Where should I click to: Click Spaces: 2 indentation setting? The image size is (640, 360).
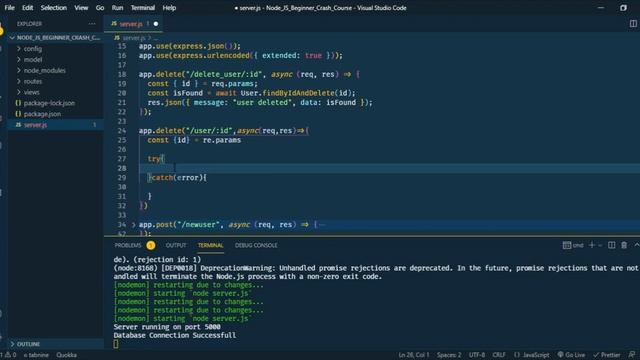coord(449,355)
